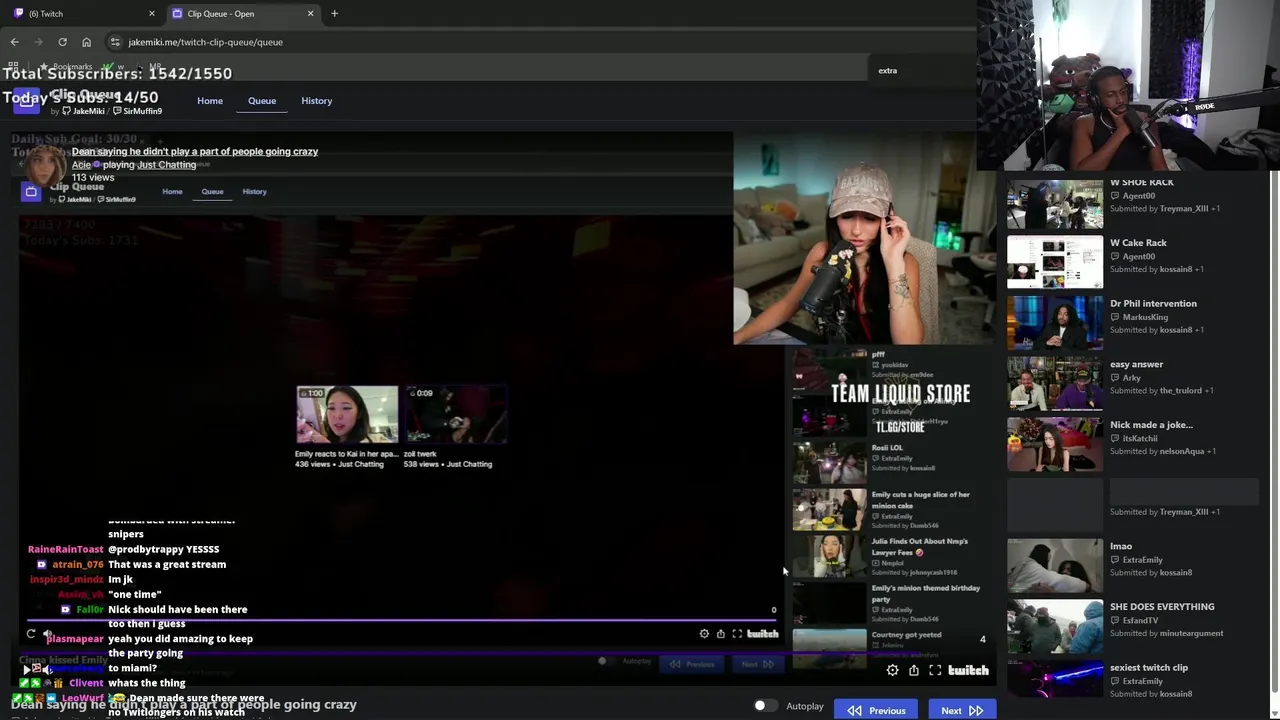Mute audio with inner player volume icon
1280x720 pixels.
coord(48,633)
